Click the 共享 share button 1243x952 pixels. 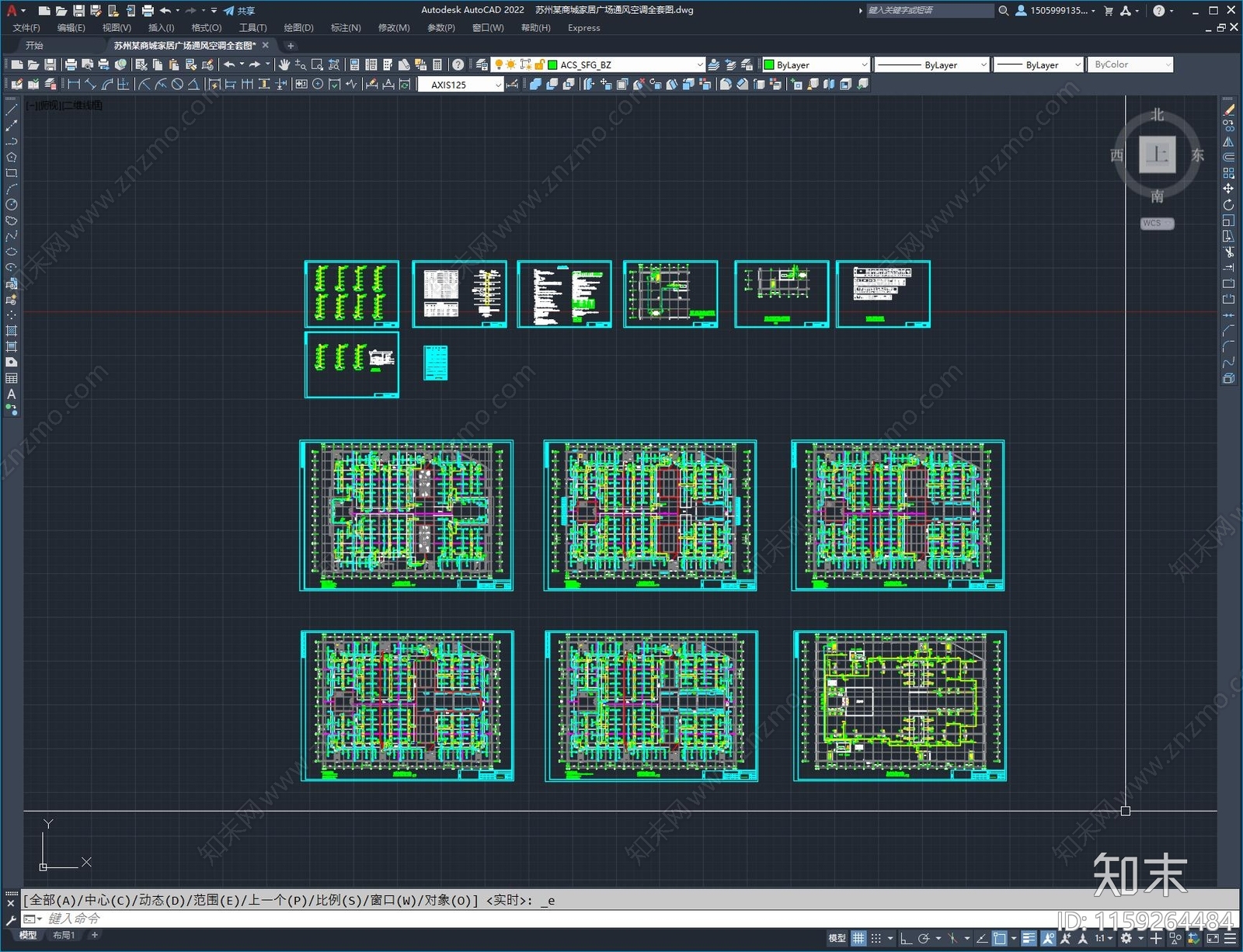[239, 11]
